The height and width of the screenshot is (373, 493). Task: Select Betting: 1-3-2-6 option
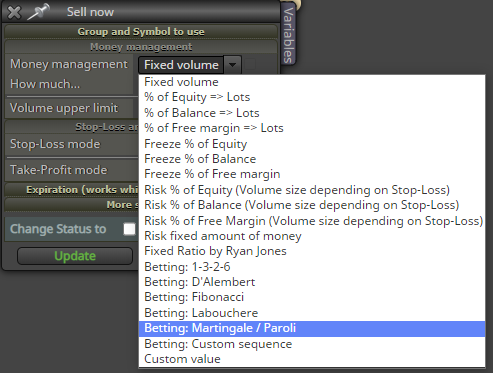tap(312, 267)
